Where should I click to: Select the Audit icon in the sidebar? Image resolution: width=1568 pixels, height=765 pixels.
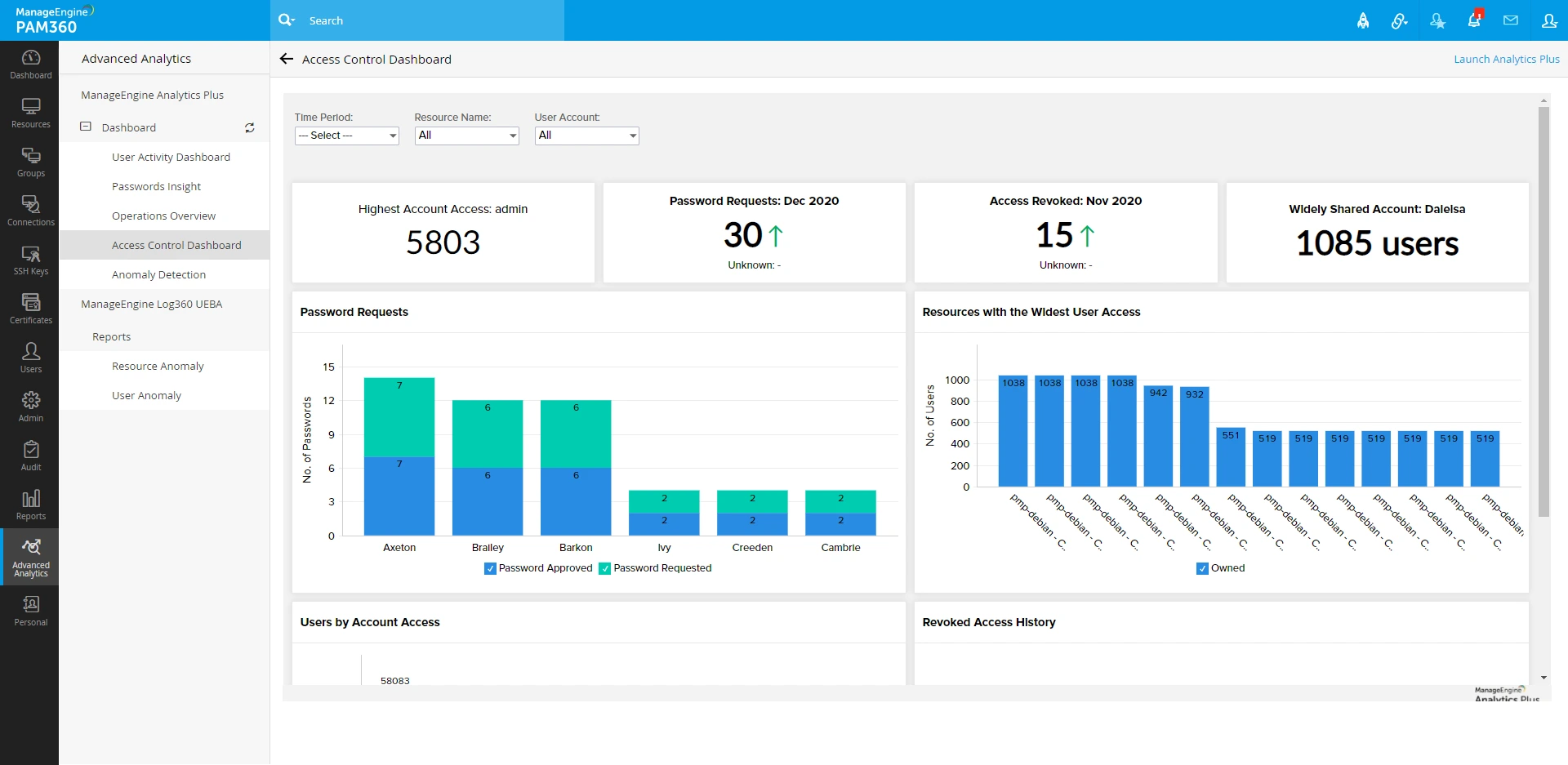click(x=30, y=455)
